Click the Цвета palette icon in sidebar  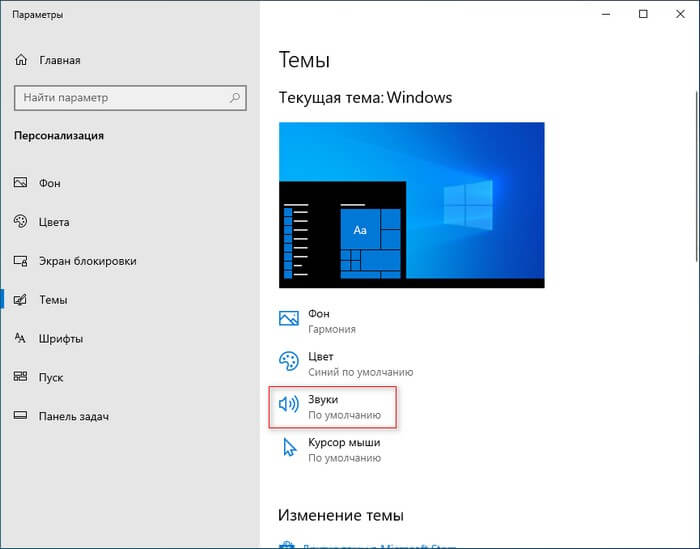pyautogui.click(x=21, y=221)
